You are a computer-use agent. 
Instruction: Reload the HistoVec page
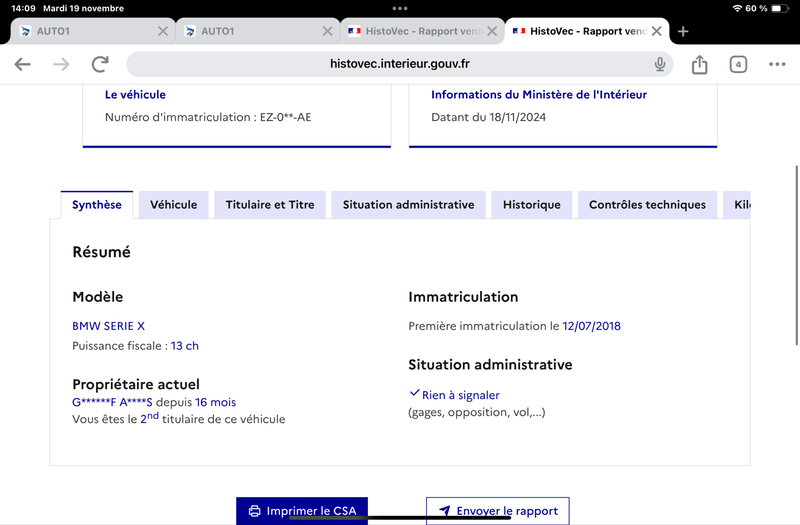click(100, 64)
